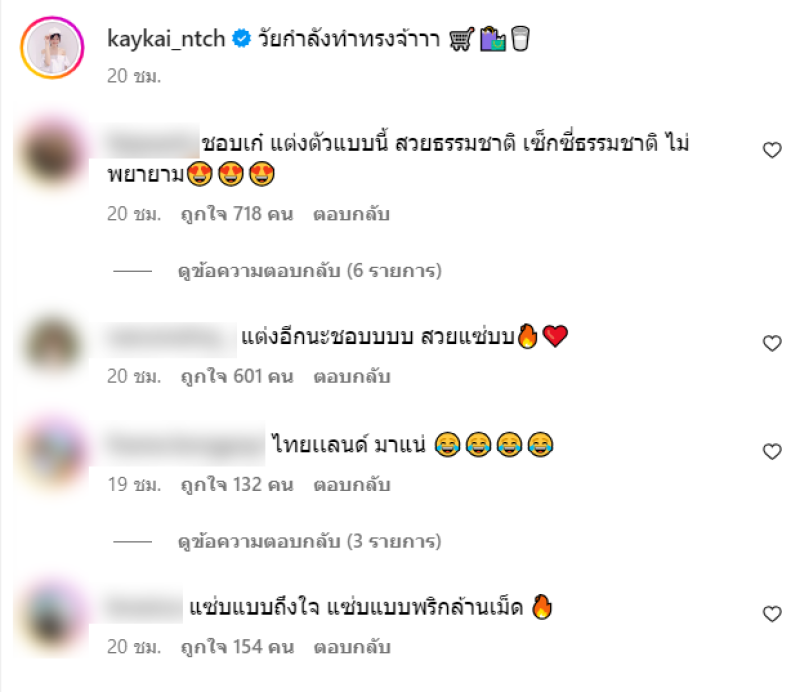This screenshot has width=800, height=692.
Task: Reply to the 132-likes comment
Action: pyautogui.click(x=352, y=484)
